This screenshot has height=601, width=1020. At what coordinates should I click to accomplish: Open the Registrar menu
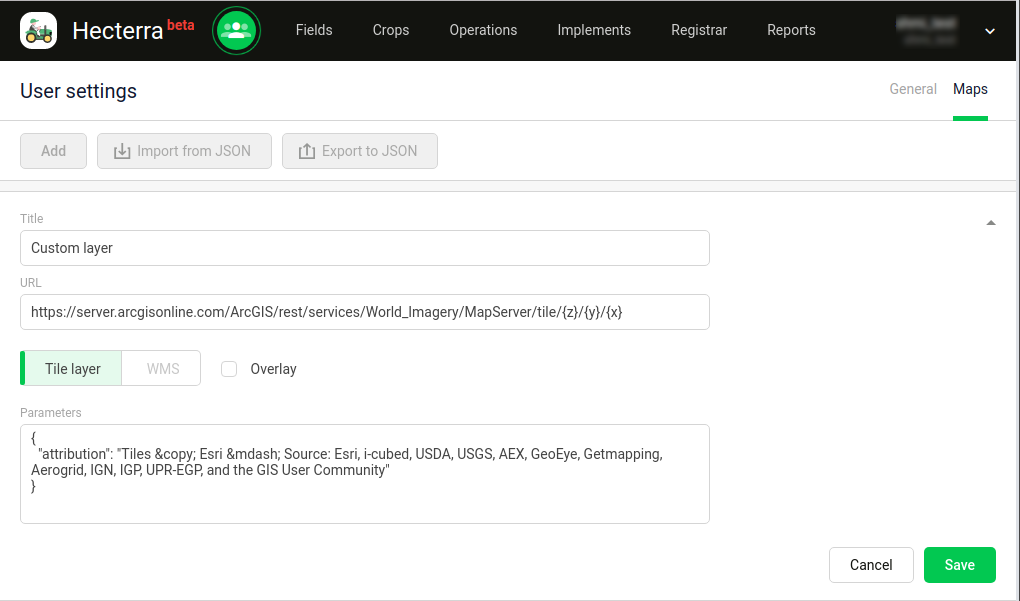[699, 30]
